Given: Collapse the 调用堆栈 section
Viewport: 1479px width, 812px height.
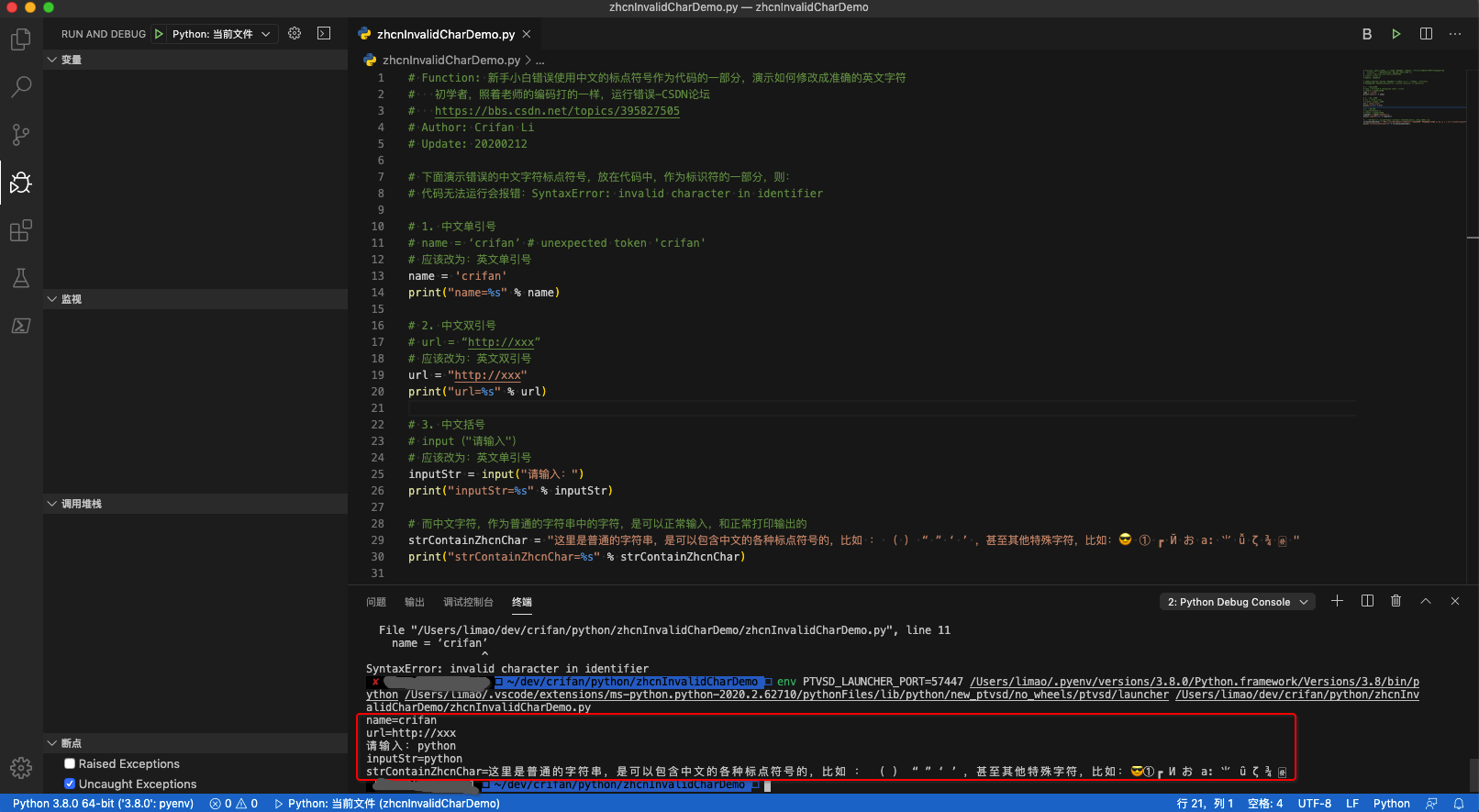Looking at the screenshot, I should 195,504.
